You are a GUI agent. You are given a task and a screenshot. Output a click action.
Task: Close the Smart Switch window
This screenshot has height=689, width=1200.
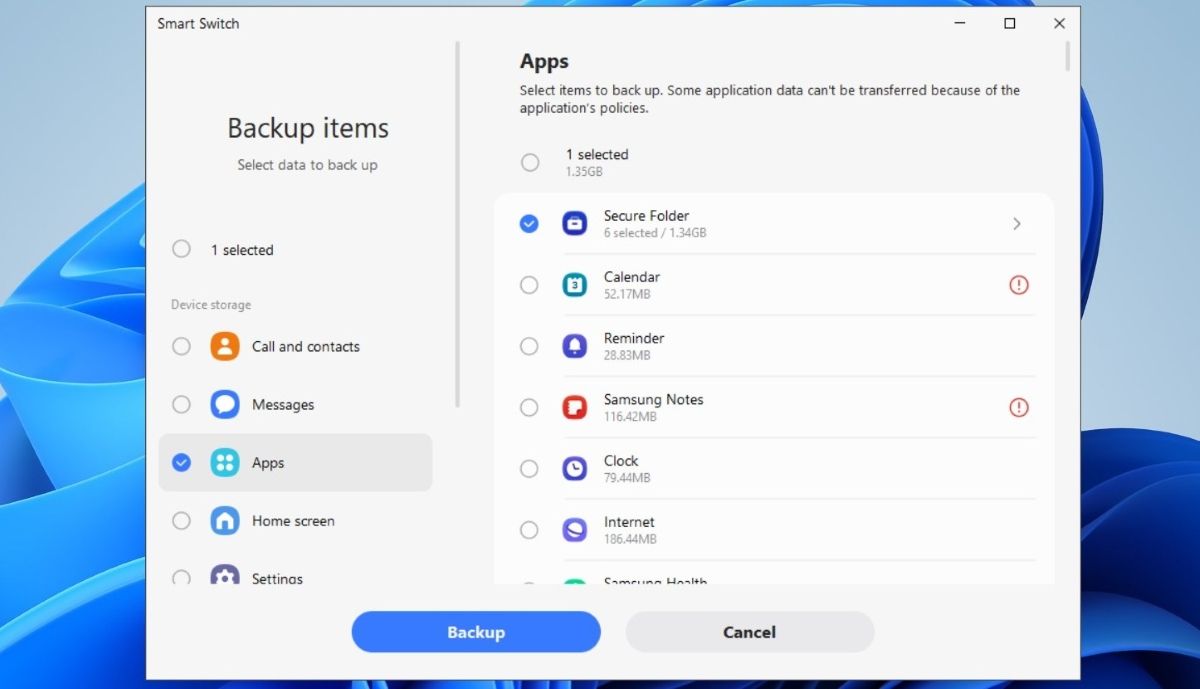point(1059,23)
